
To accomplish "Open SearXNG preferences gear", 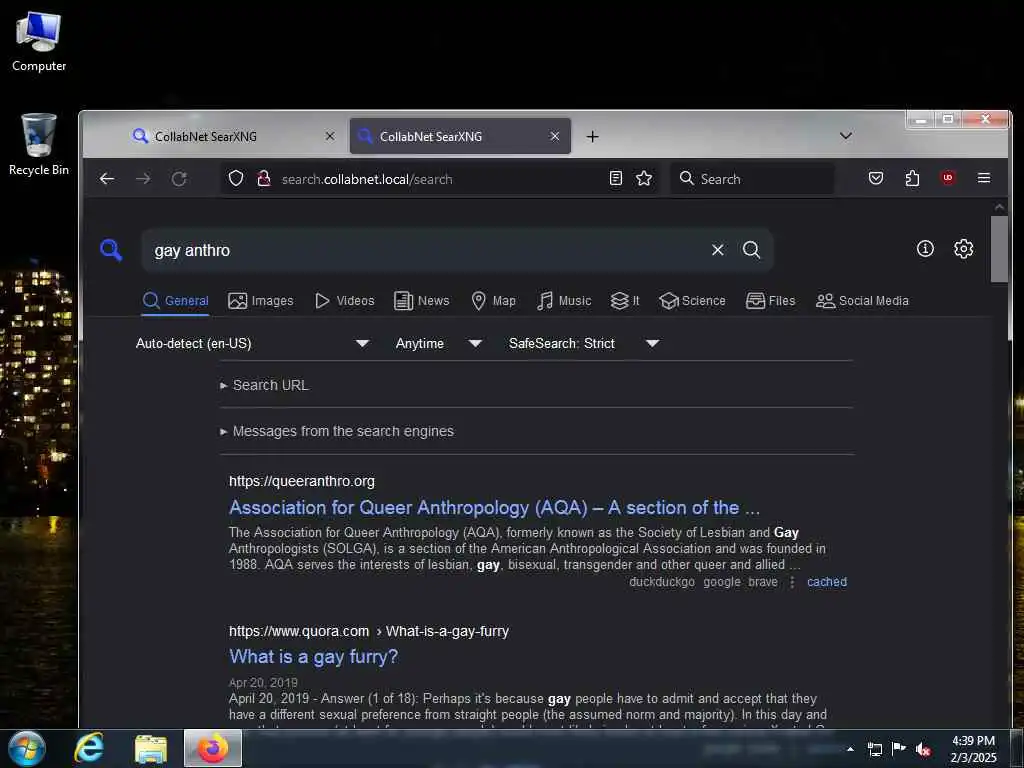I will pos(963,249).
